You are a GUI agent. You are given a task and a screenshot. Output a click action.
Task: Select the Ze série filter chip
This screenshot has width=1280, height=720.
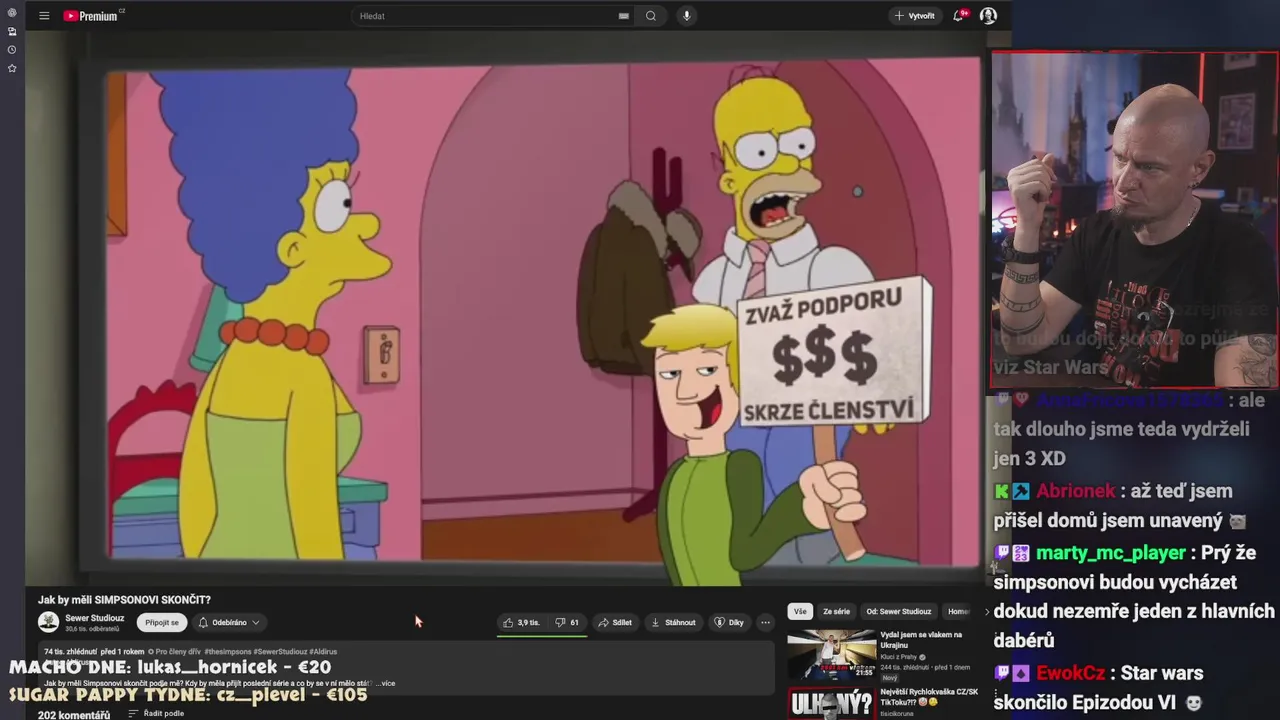pos(836,611)
